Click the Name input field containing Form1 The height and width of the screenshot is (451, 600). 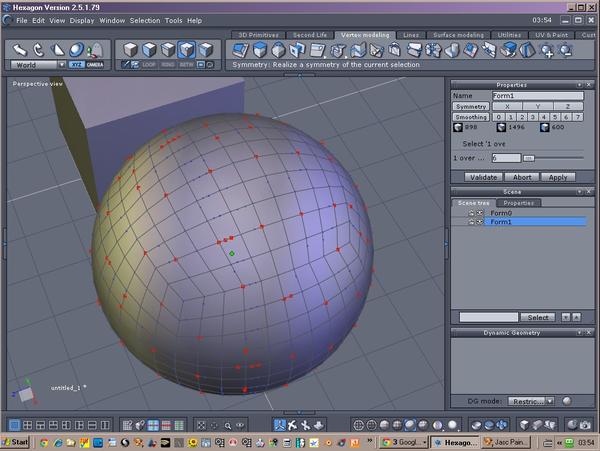coord(536,95)
